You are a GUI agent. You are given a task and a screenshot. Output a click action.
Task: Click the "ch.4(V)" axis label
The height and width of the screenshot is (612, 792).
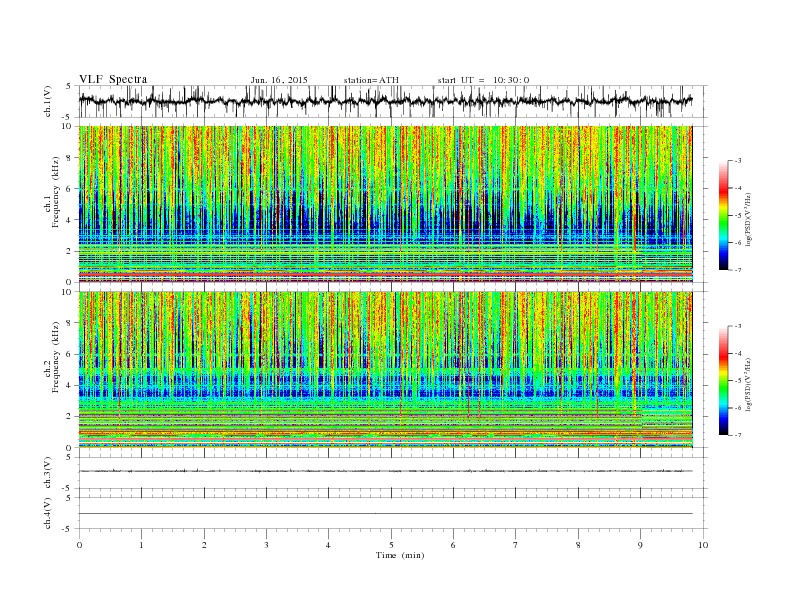48,514
